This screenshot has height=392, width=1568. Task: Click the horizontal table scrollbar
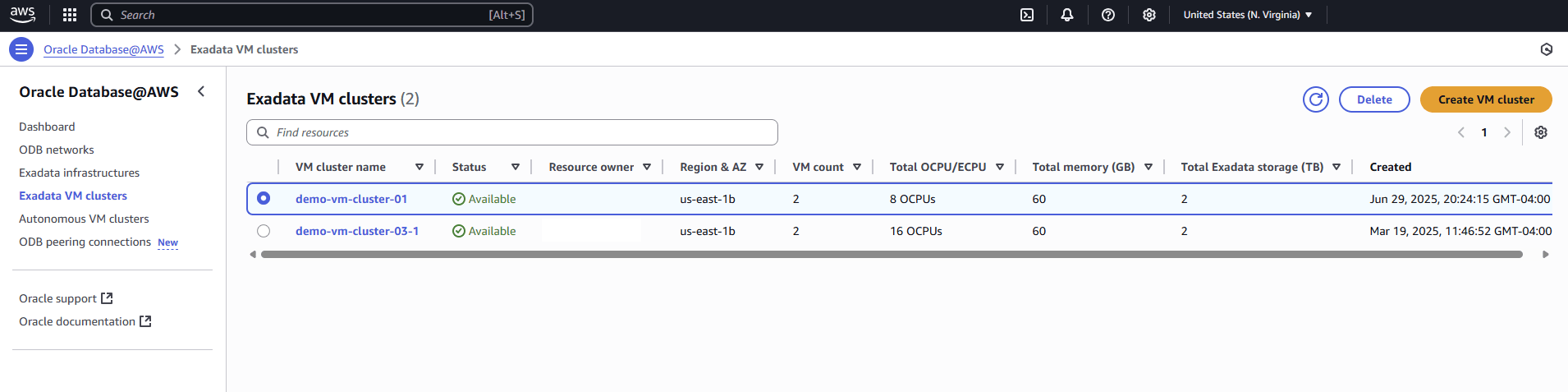tap(892, 255)
